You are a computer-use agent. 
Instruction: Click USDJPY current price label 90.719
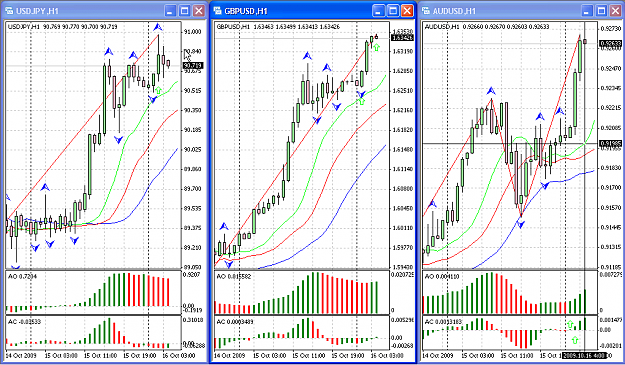point(193,65)
